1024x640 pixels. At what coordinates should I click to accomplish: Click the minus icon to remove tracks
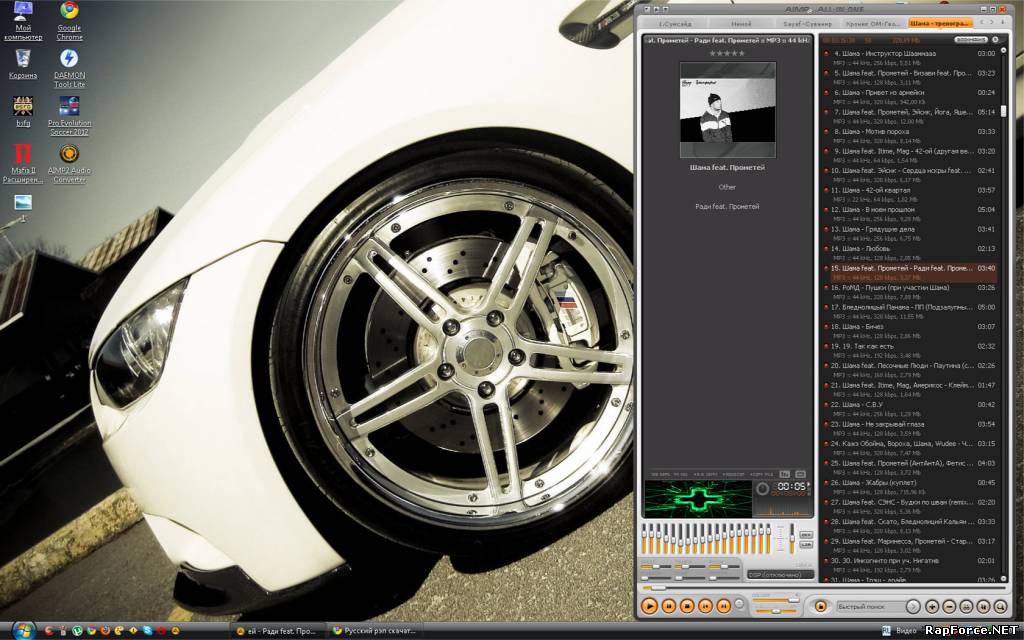coord(949,607)
